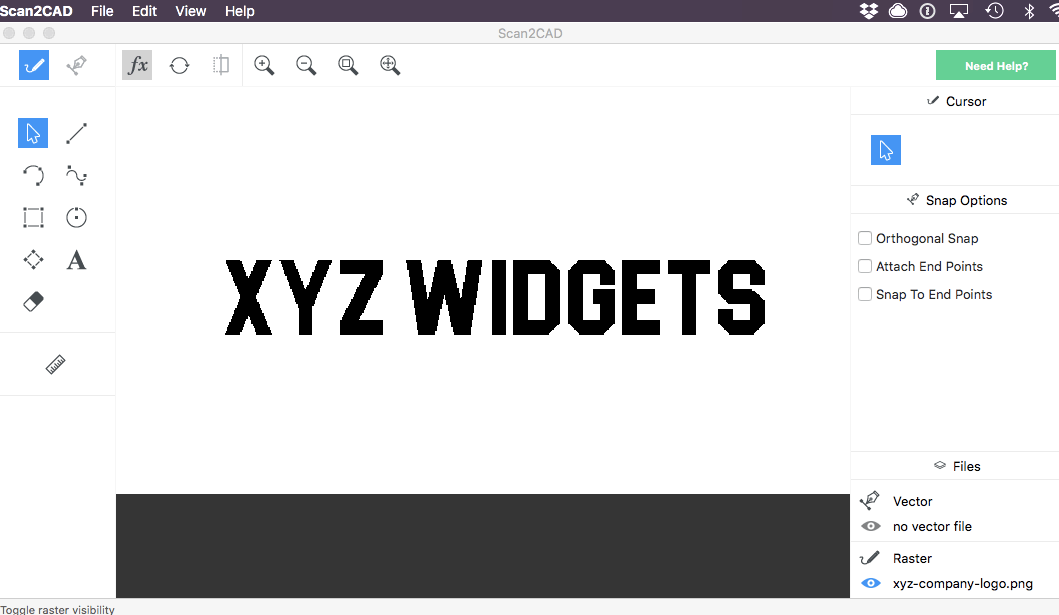
Task: Select the measurement ruler tool
Action: click(x=57, y=364)
